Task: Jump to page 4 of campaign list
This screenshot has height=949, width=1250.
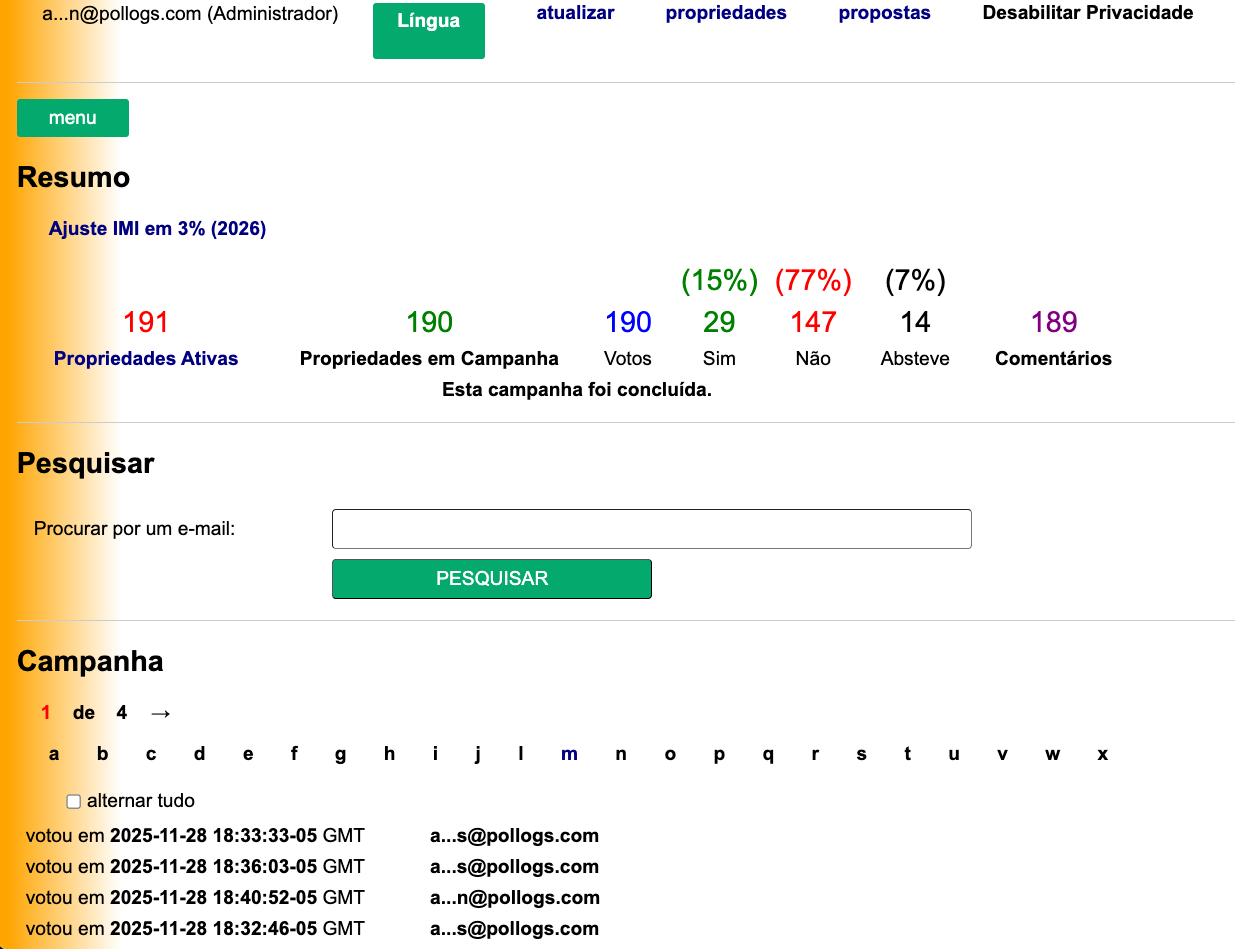Action: pos(122,713)
